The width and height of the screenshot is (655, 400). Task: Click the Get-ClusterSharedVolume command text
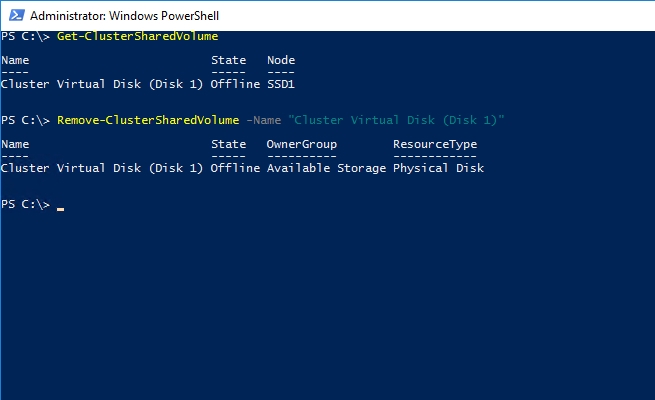[138, 36]
